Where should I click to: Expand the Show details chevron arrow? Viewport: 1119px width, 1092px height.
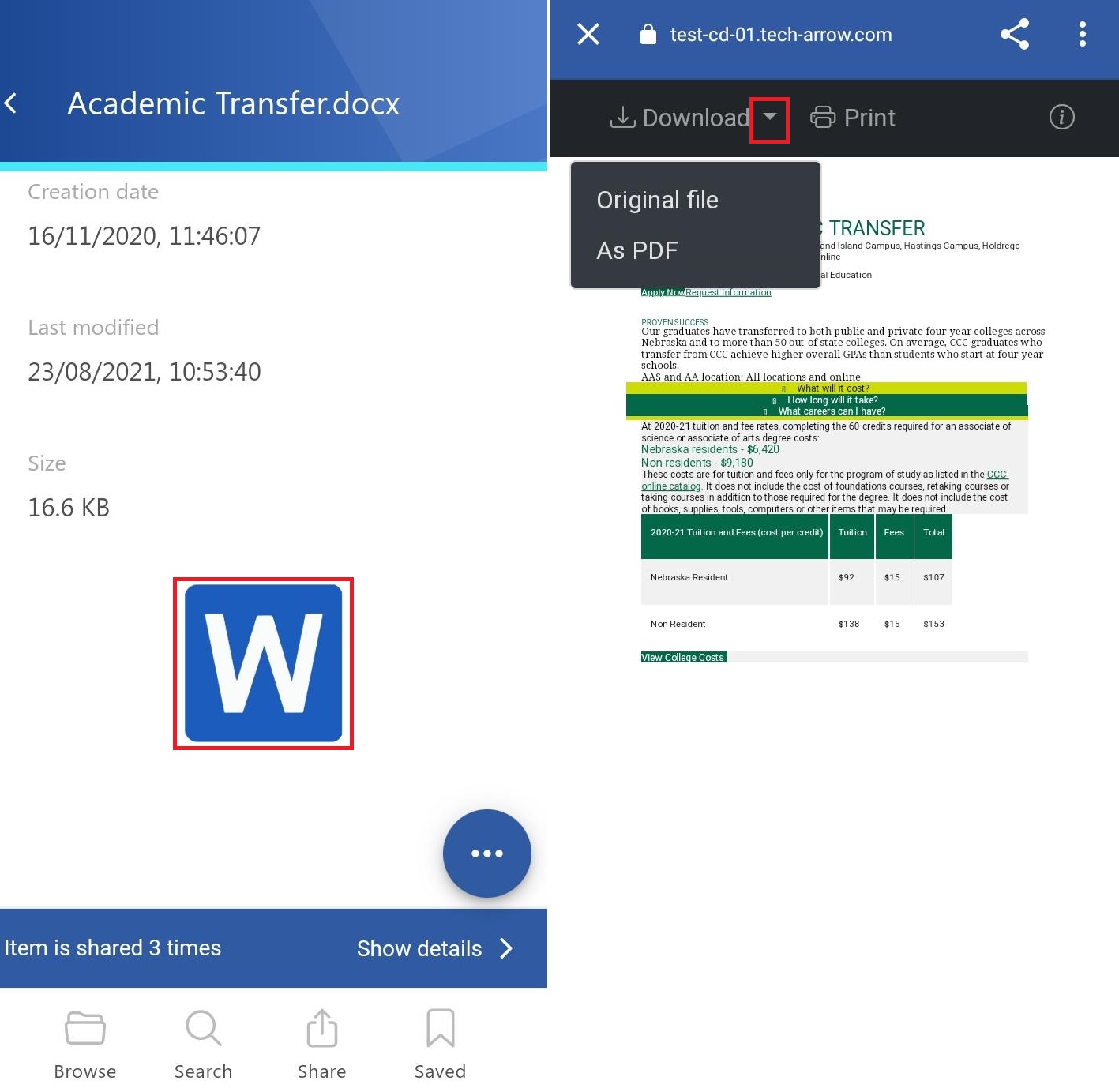(506, 948)
